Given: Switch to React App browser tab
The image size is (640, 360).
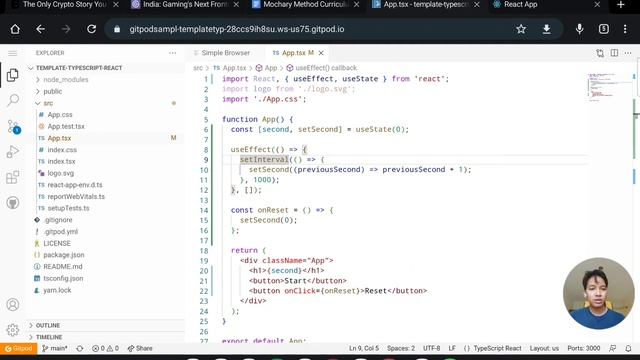Looking at the screenshot, I should click(x=520, y=4).
